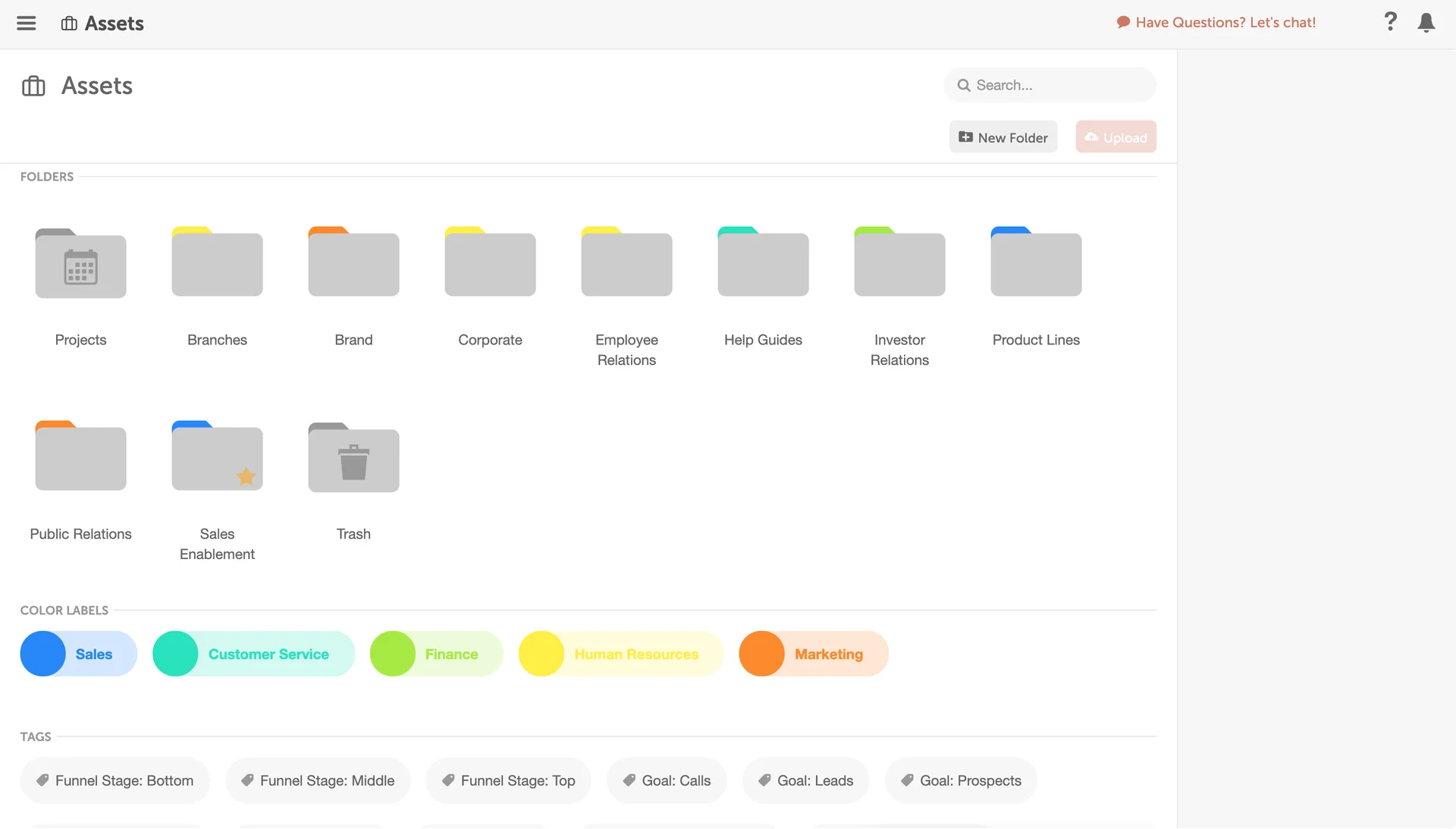The image size is (1456, 829).
Task: Click the tag icon of Goal: Calls
Action: tap(629, 780)
